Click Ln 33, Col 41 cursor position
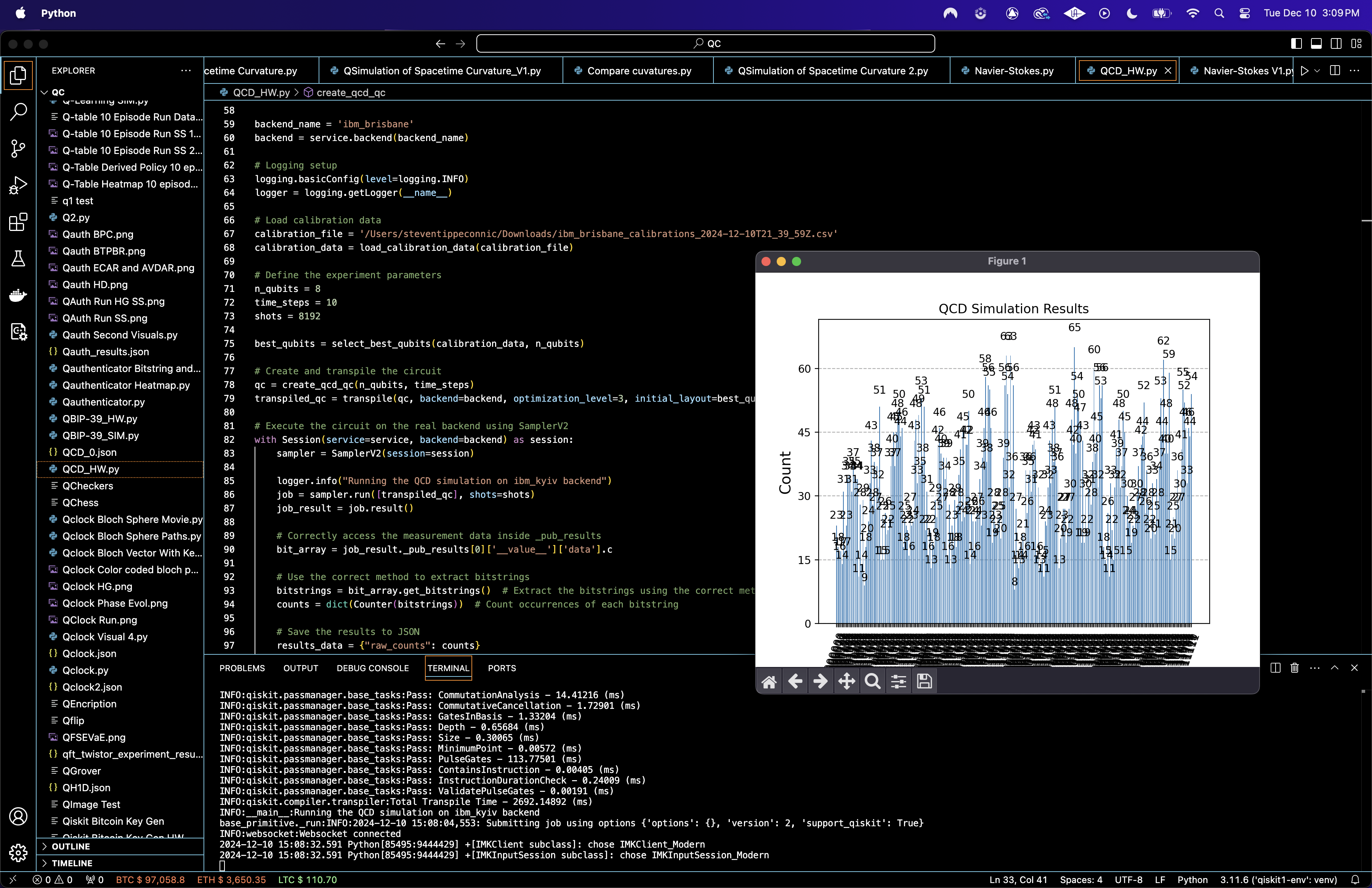The height and width of the screenshot is (888, 1372). click(x=1018, y=879)
